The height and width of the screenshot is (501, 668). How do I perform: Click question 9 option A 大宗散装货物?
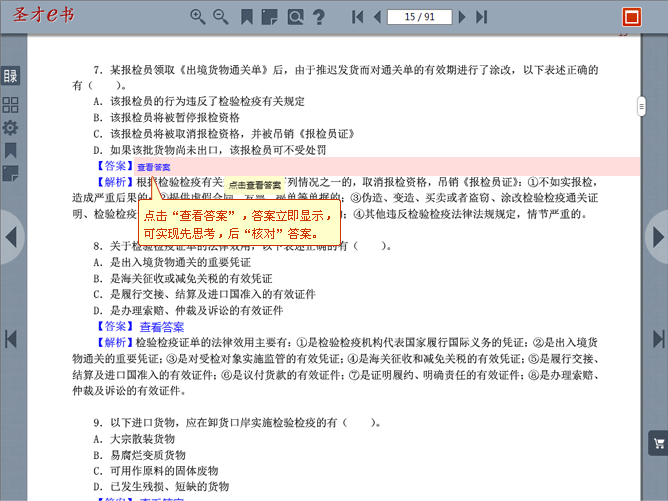pos(134,439)
